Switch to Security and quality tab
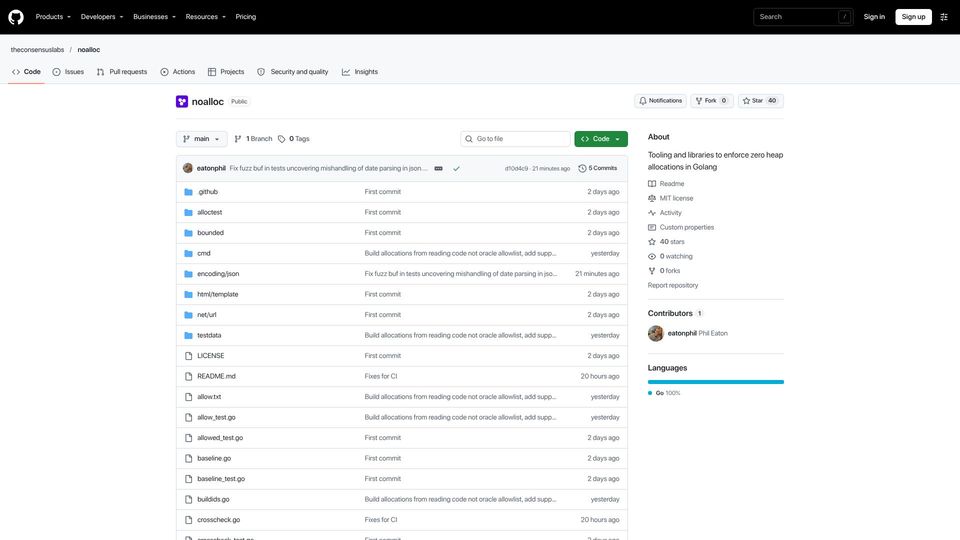 click(x=293, y=72)
